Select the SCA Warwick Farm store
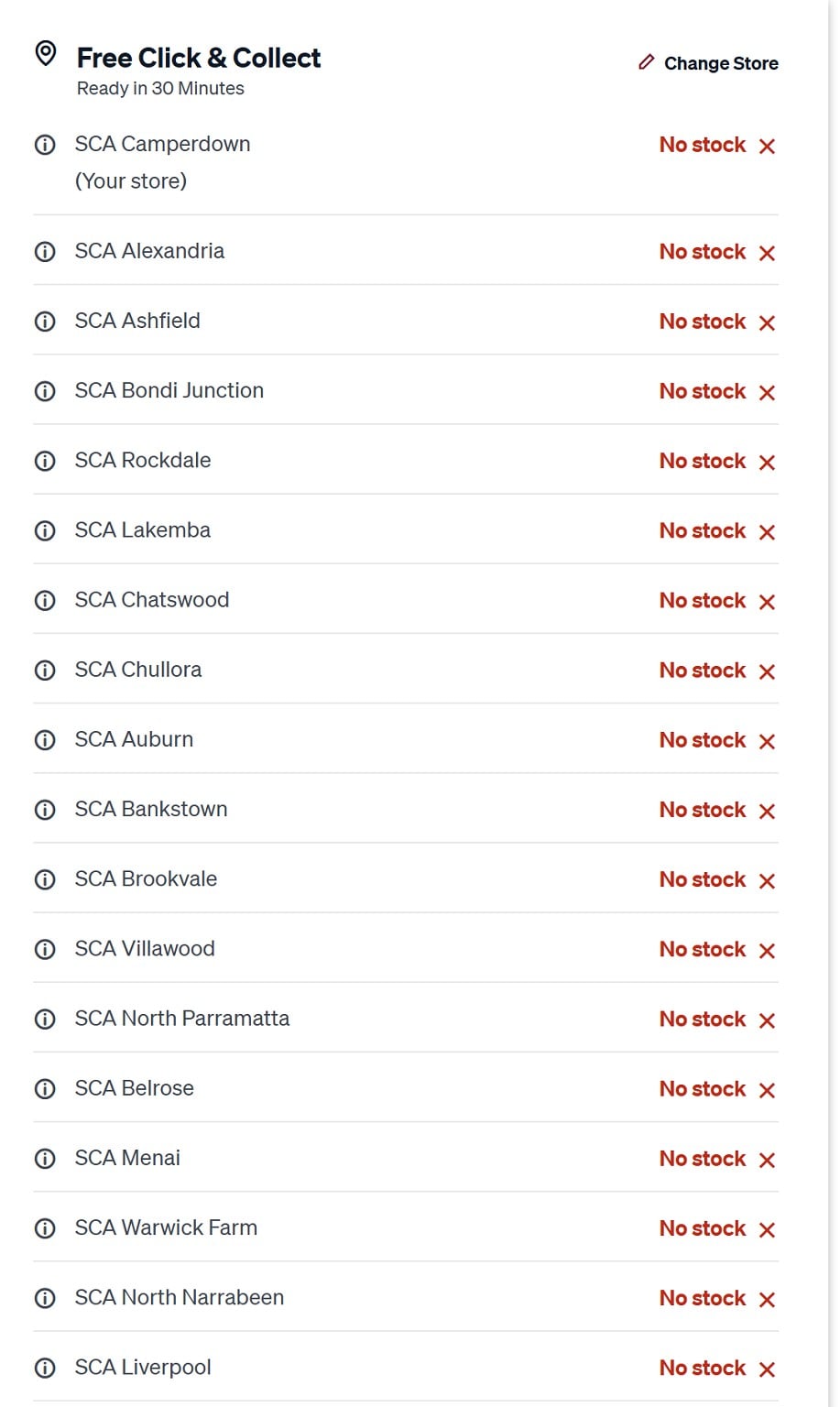Screen dimensions: 840x1407 [166, 1227]
